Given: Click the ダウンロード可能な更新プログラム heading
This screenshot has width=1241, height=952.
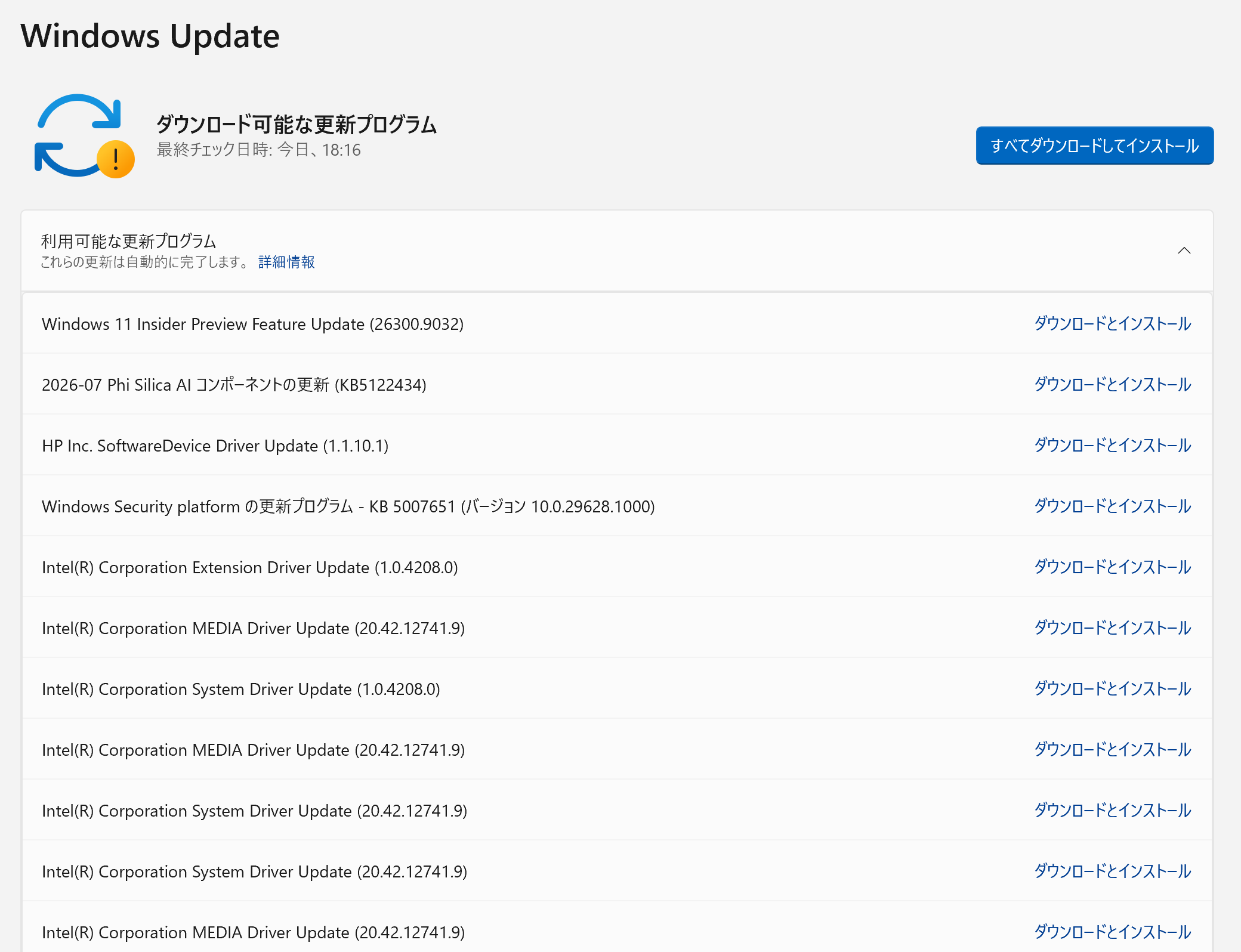Looking at the screenshot, I should click(297, 124).
